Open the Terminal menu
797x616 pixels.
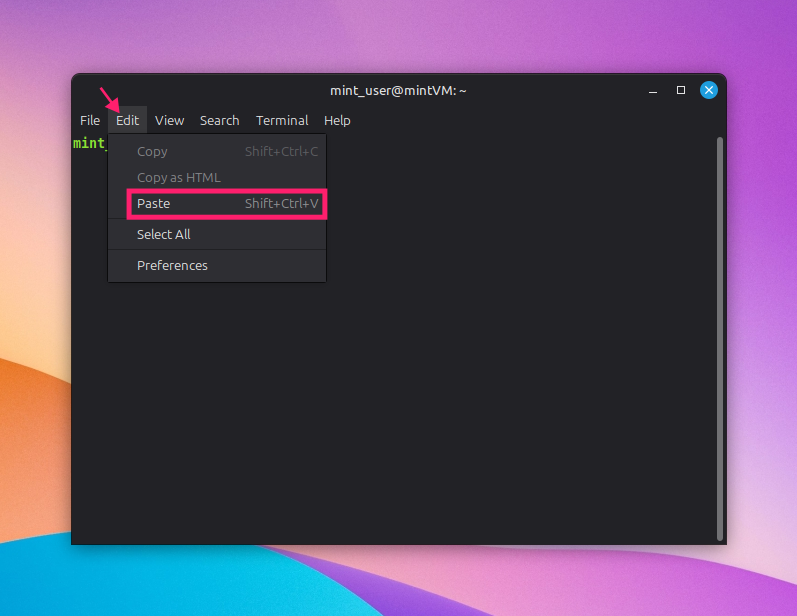click(282, 120)
